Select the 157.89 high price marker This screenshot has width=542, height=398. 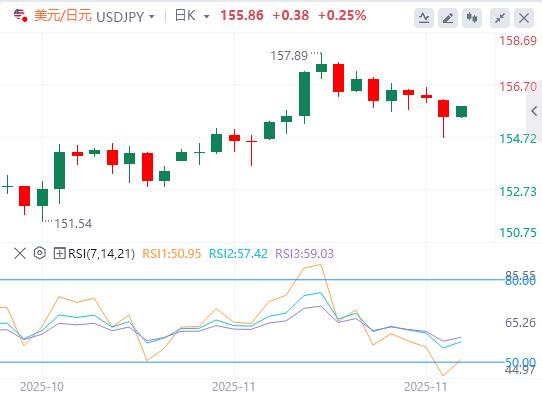click(x=289, y=55)
